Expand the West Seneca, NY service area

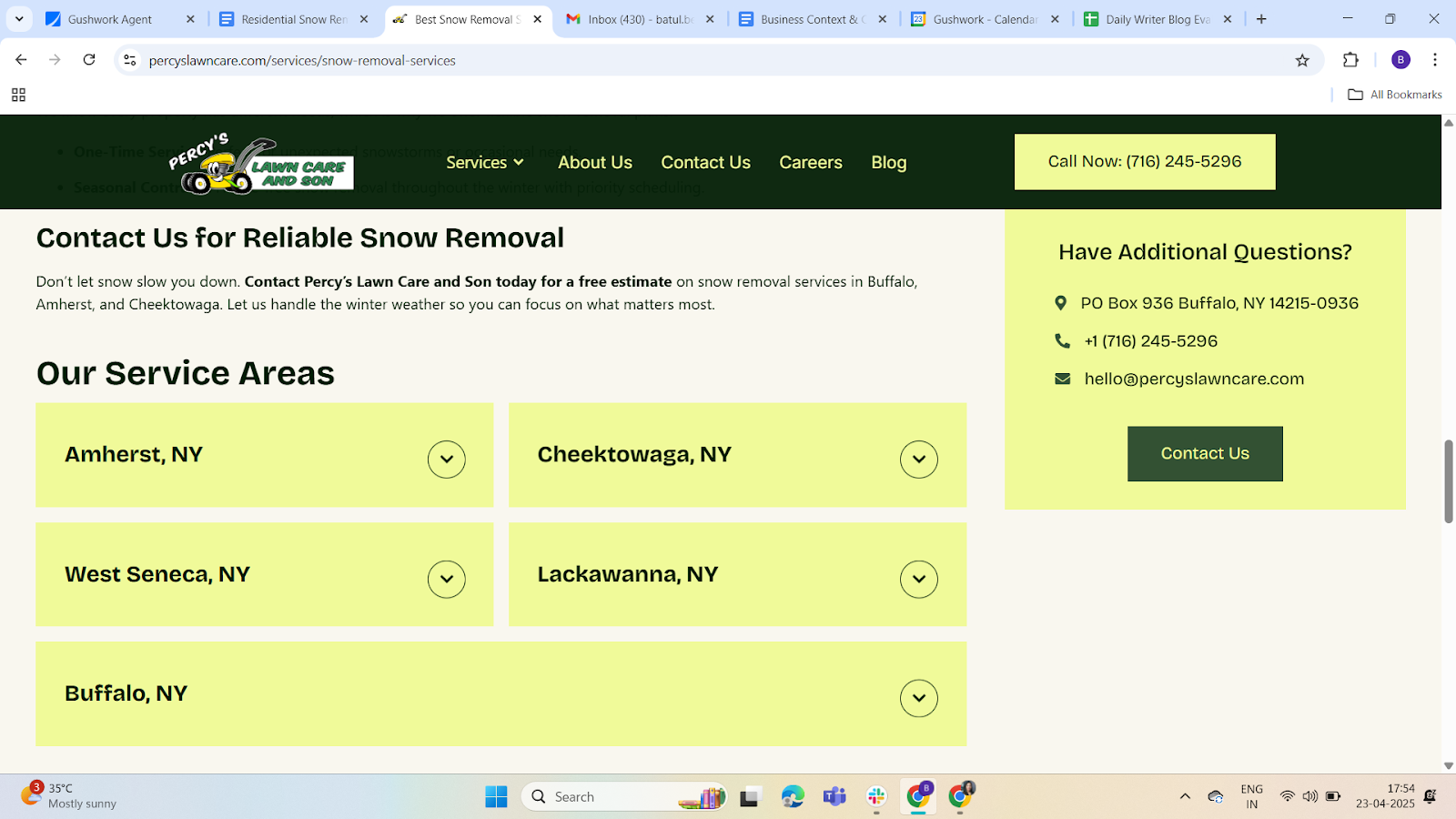[446, 579]
